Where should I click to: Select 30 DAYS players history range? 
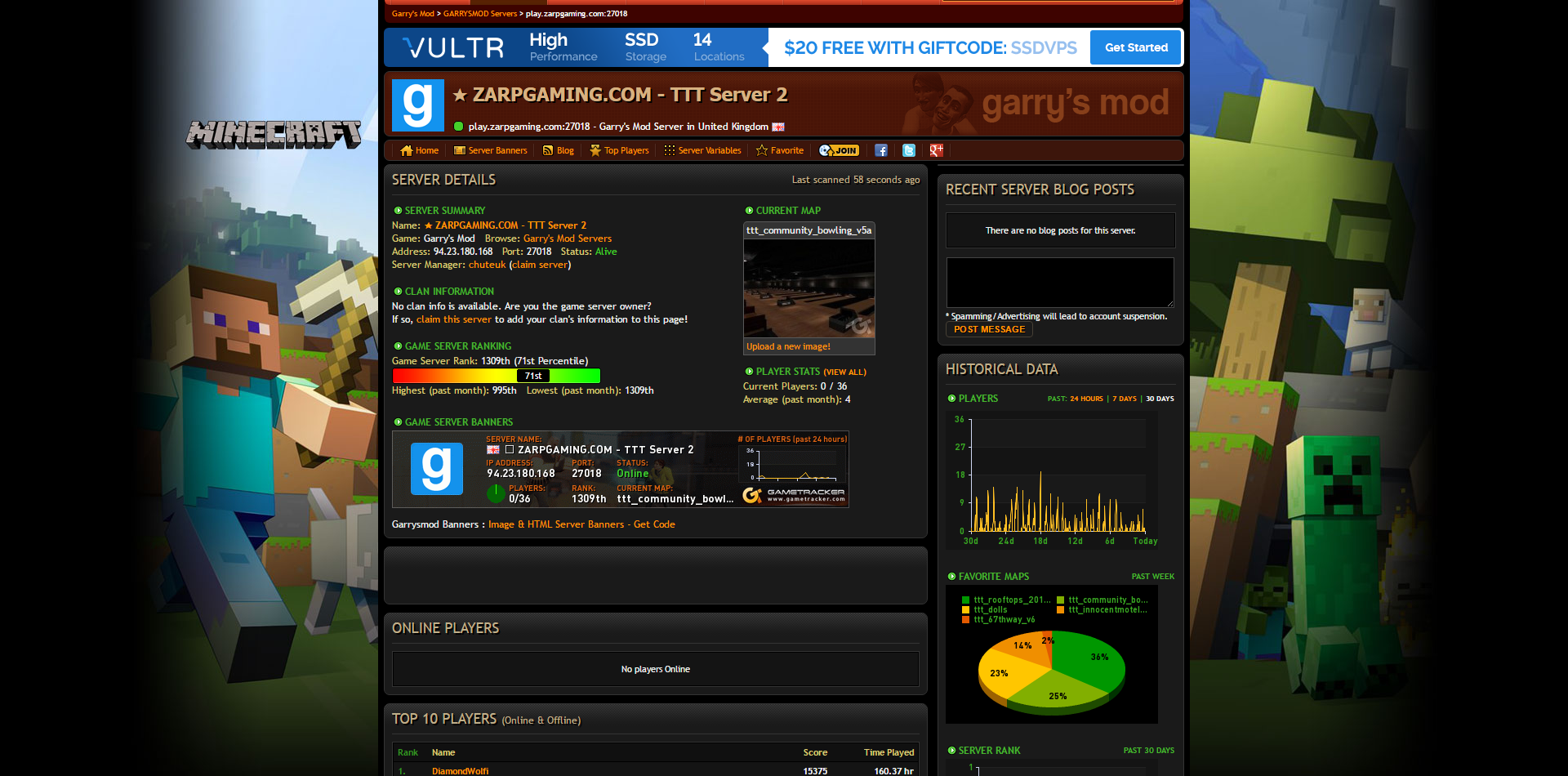[1160, 399]
